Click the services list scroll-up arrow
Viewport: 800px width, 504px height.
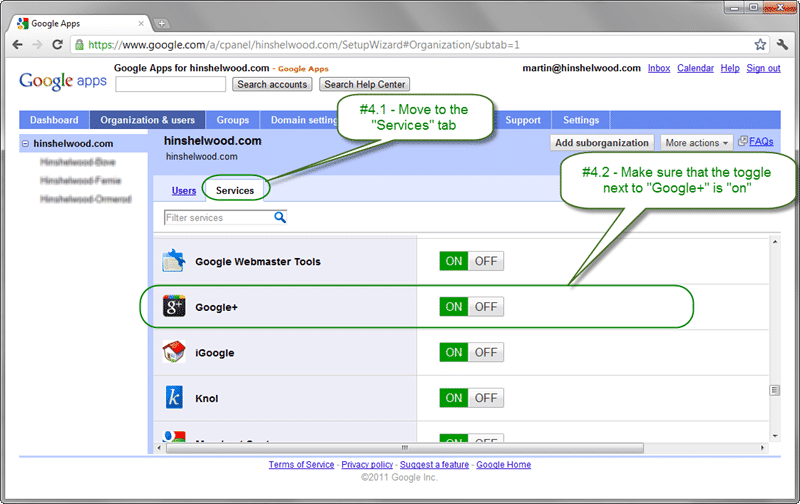[775, 242]
